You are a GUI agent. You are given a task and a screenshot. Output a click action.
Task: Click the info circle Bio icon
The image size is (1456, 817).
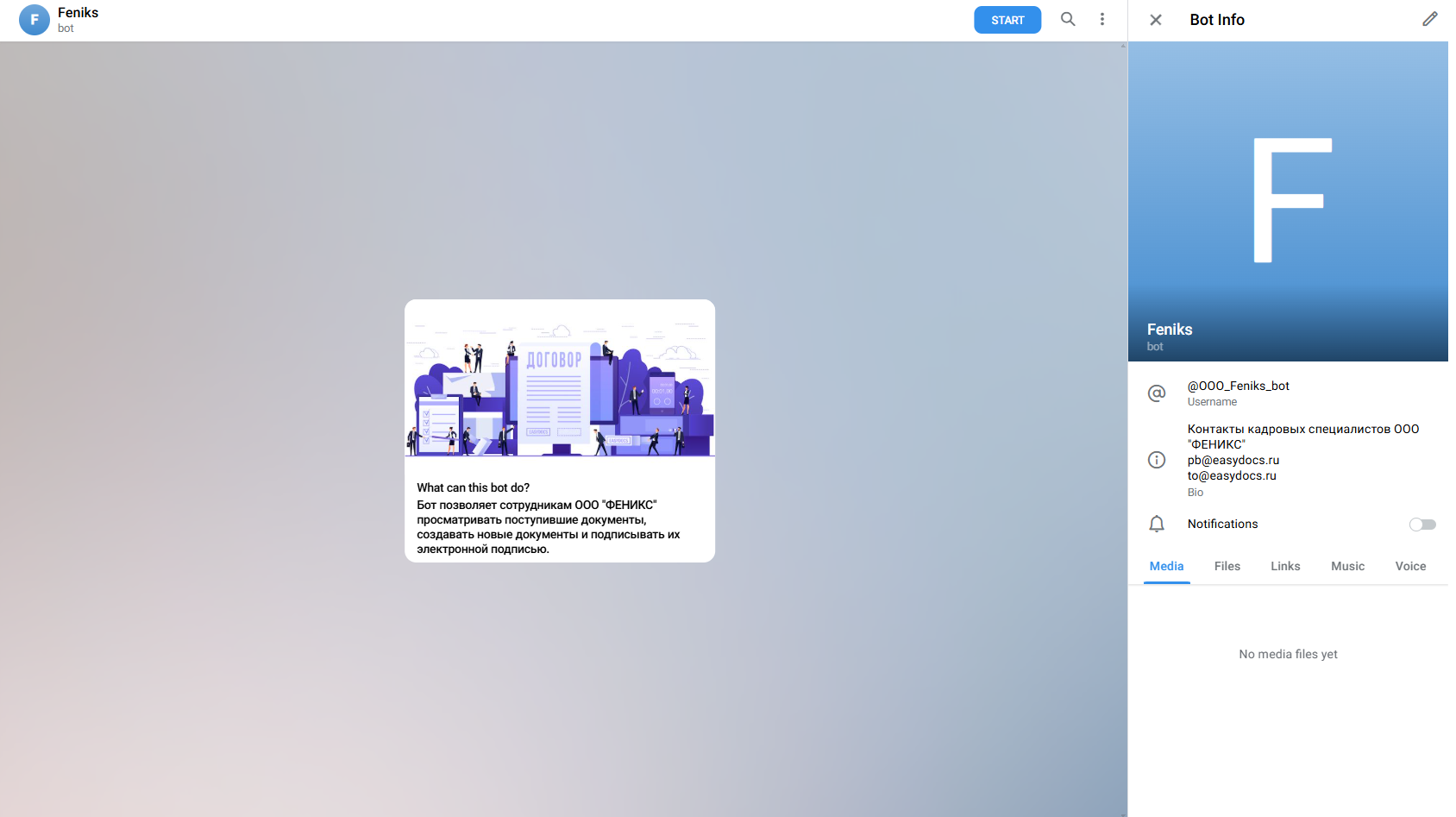pos(1157,460)
